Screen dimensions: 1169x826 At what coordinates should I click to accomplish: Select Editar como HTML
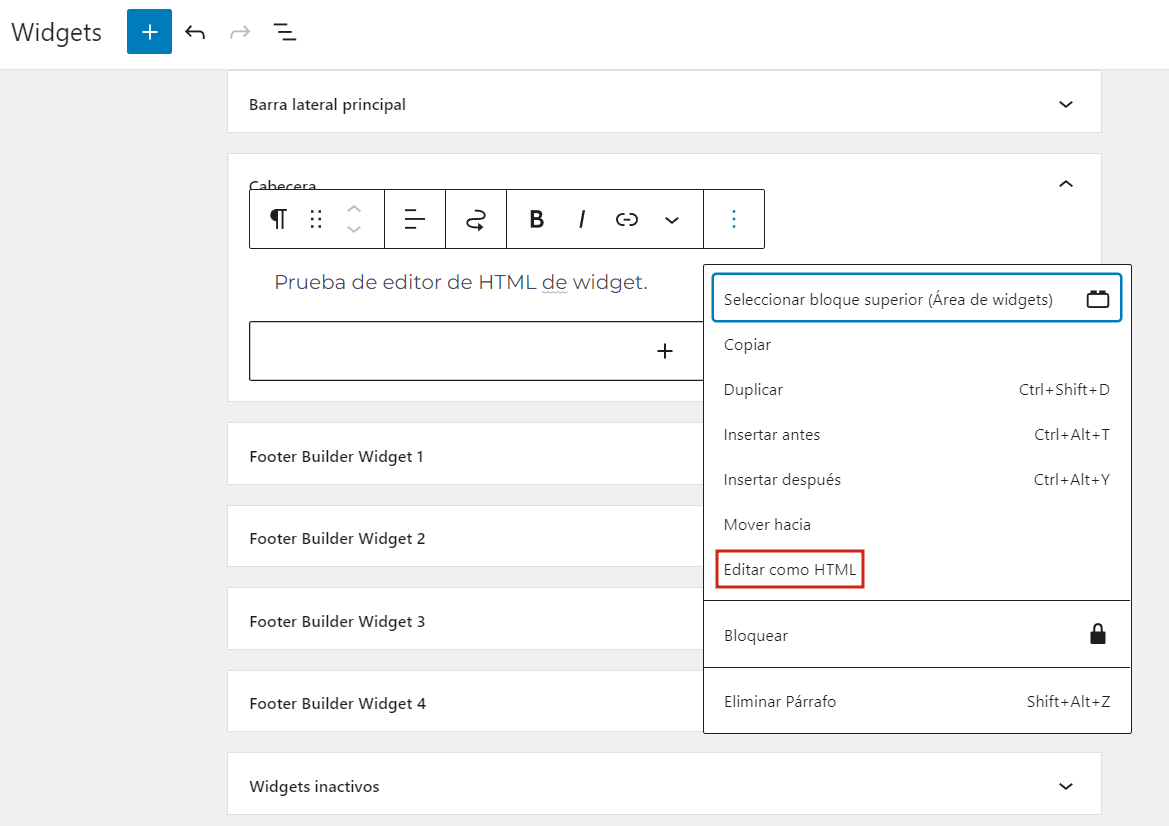point(789,569)
